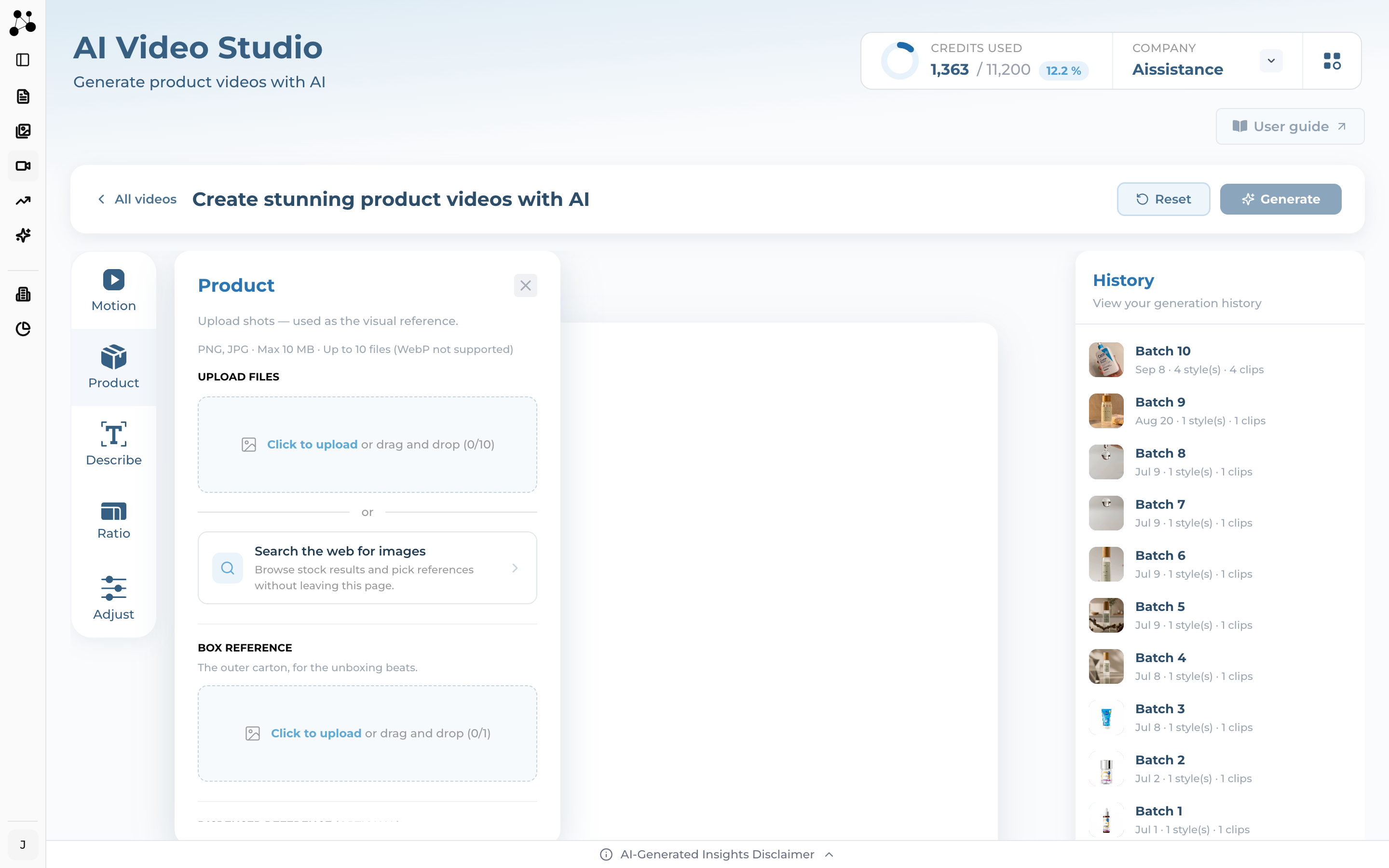Select Batch 5 history entry
Image resolution: width=1389 pixels, height=868 pixels.
(1220, 615)
